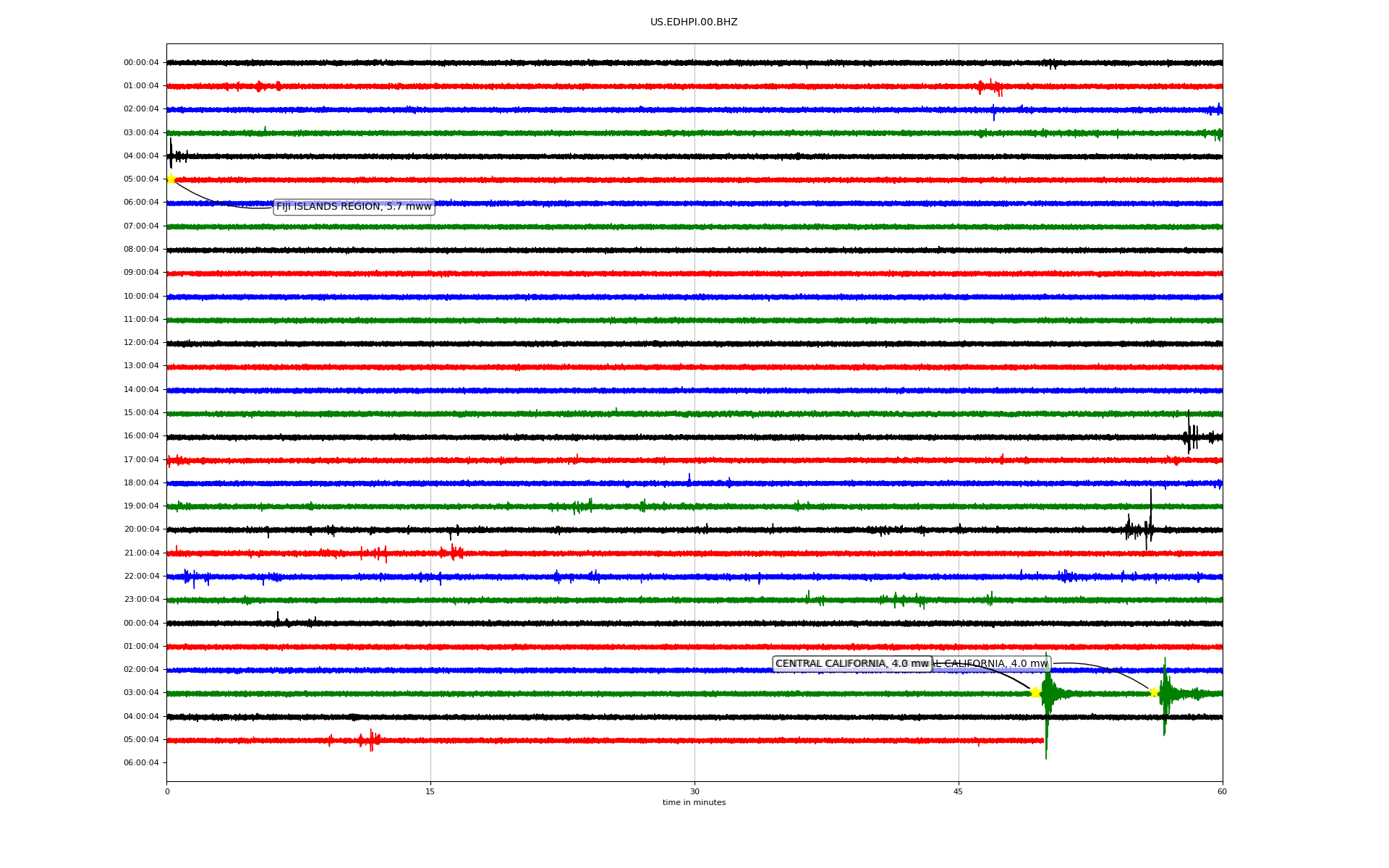This screenshot has height=868, width=1389.
Task: Click the yellow star on the Fiji event
Action: coord(171,179)
